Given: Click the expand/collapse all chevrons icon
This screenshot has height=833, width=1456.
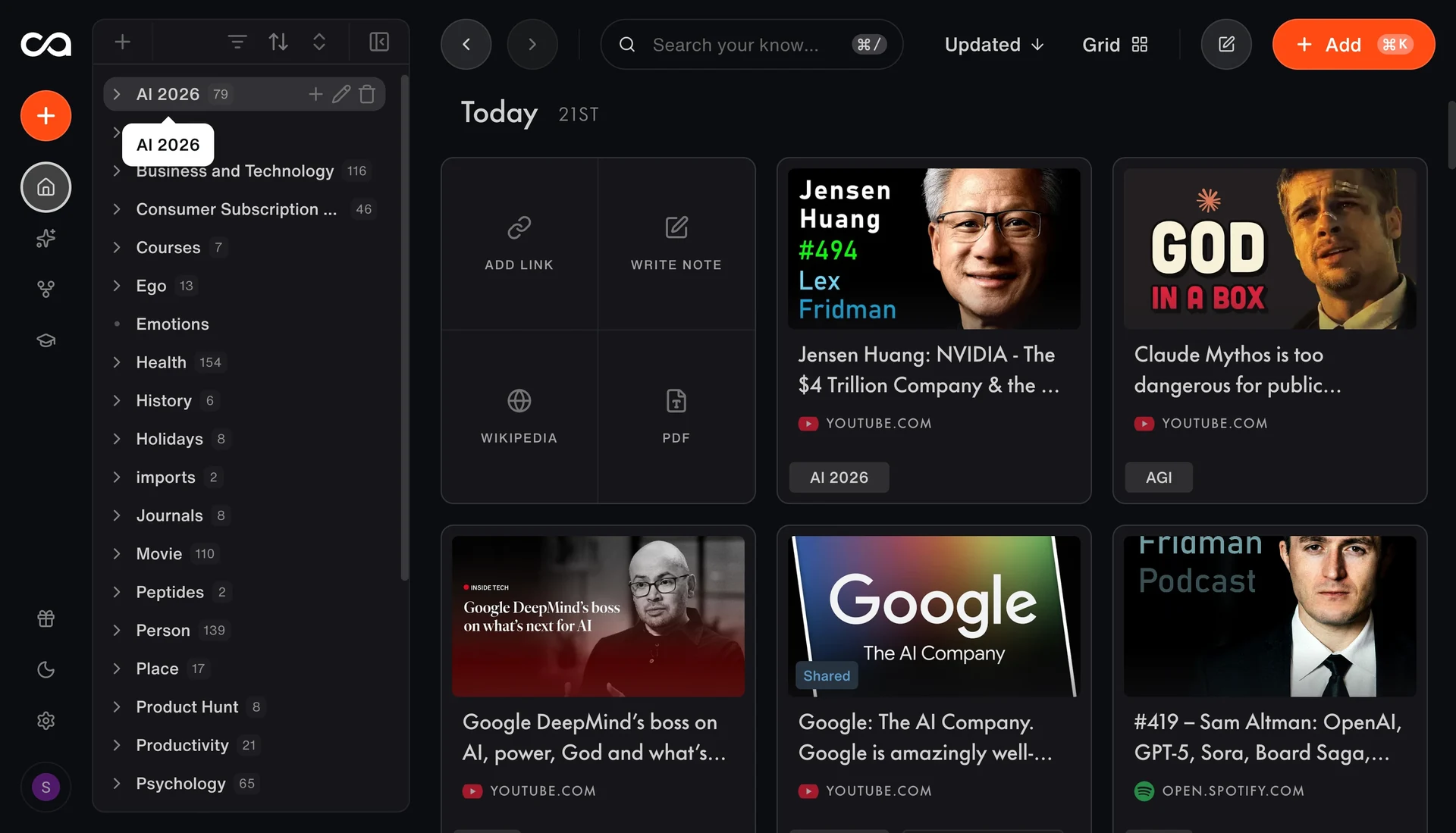Looking at the screenshot, I should 319,42.
